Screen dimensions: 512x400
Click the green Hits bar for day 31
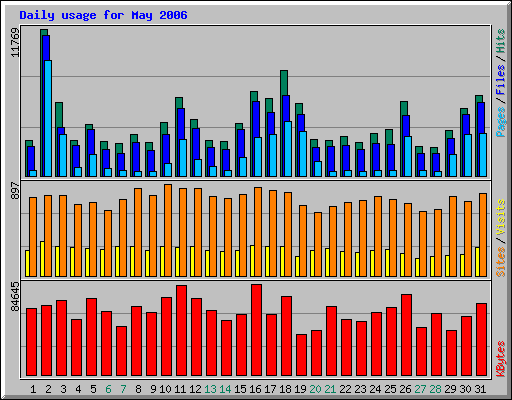477,136
